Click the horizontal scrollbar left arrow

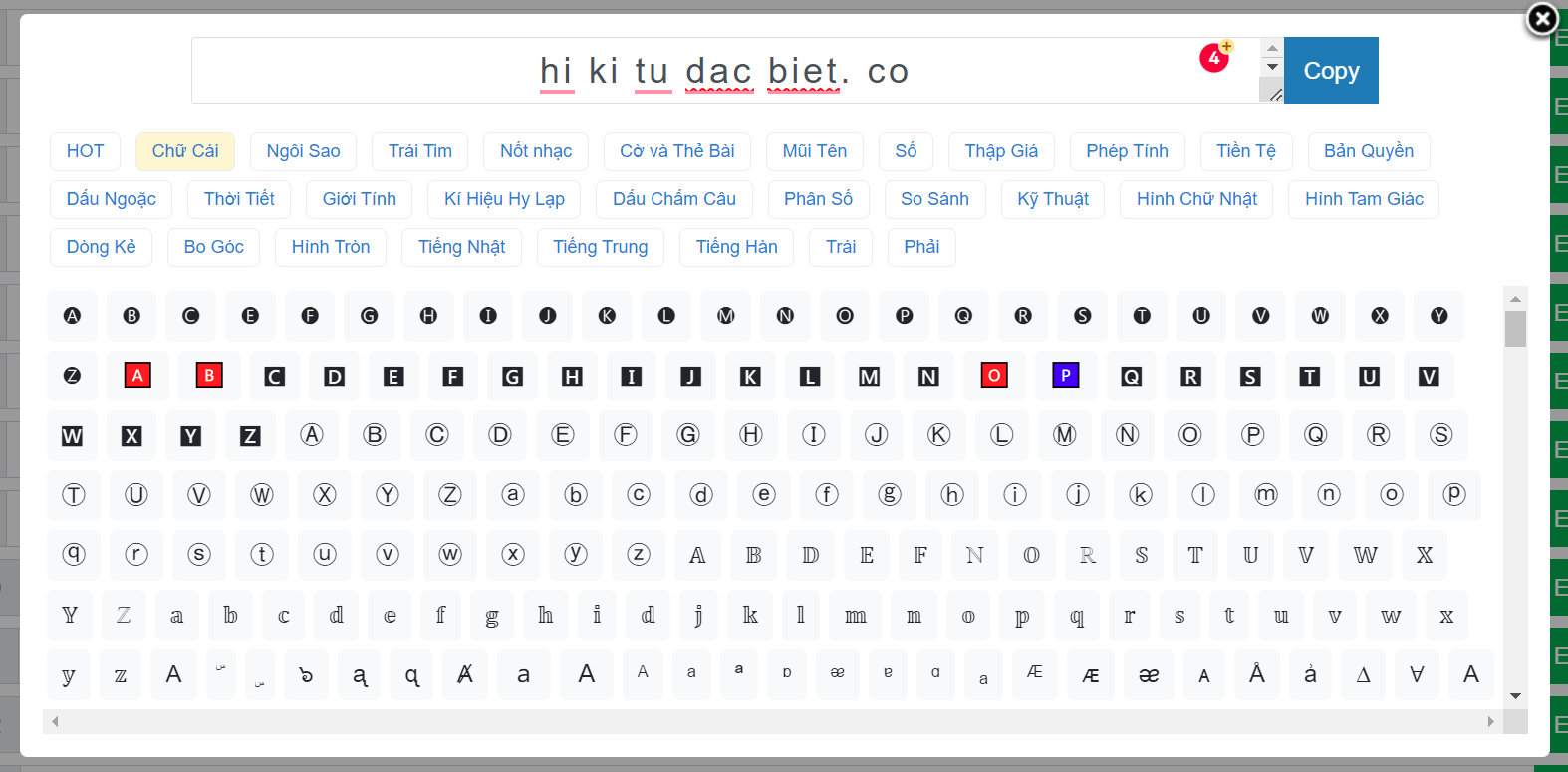click(55, 721)
